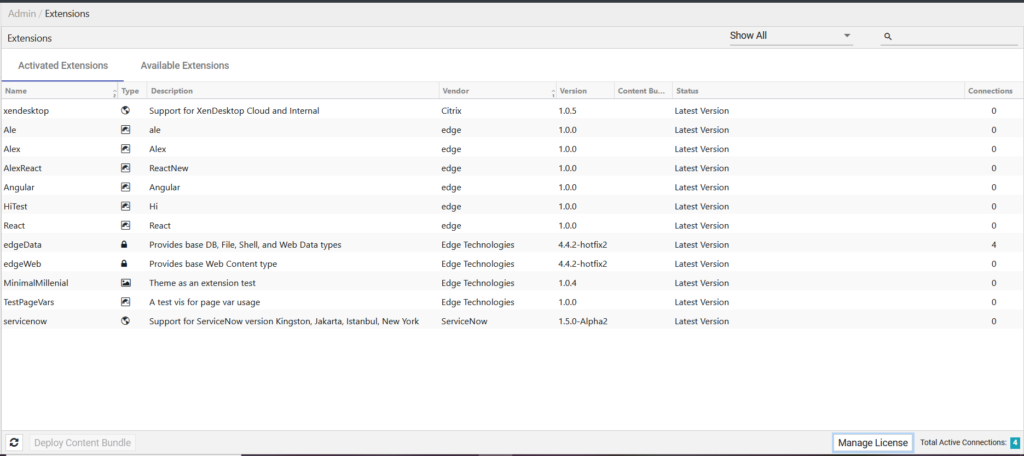
Task: Click the type icon in the Ale row
Action: click(x=125, y=129)
